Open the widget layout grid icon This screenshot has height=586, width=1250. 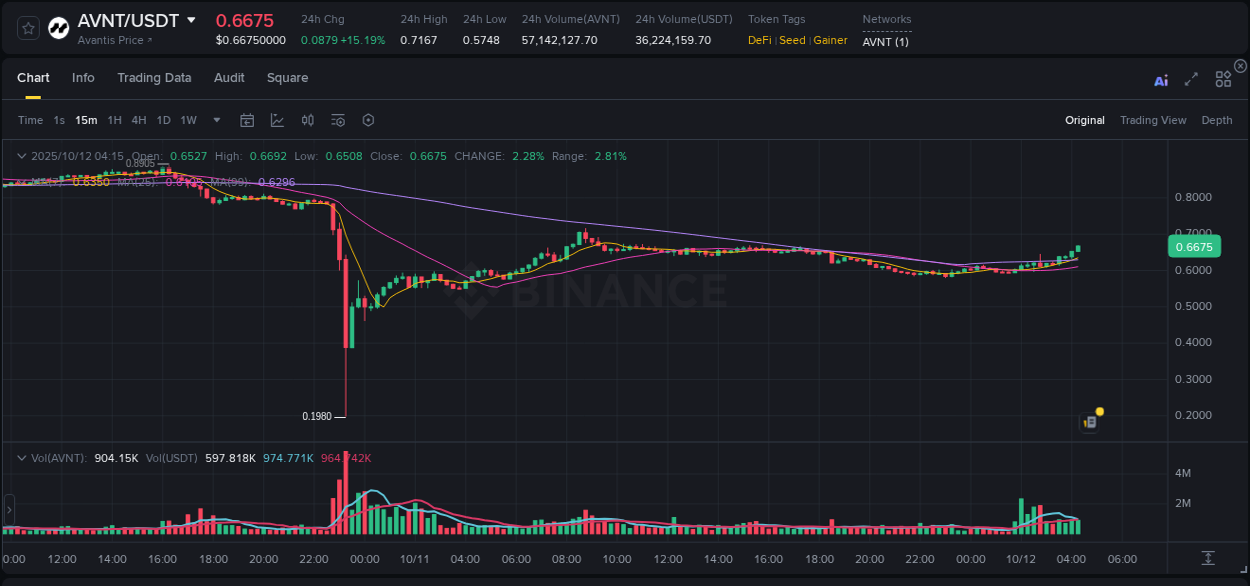tap(1223, 79)
